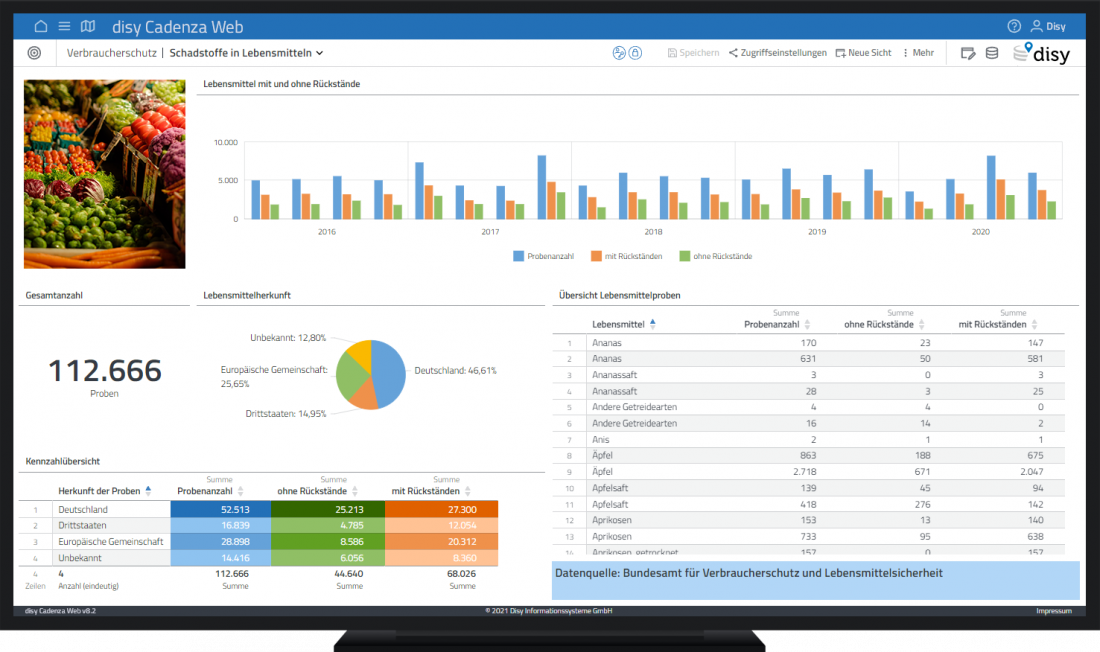Viewport: 1100px width, 652px height.
Task: Click the Datenquelle Bundesamt info box
Action: coord(815,580)
